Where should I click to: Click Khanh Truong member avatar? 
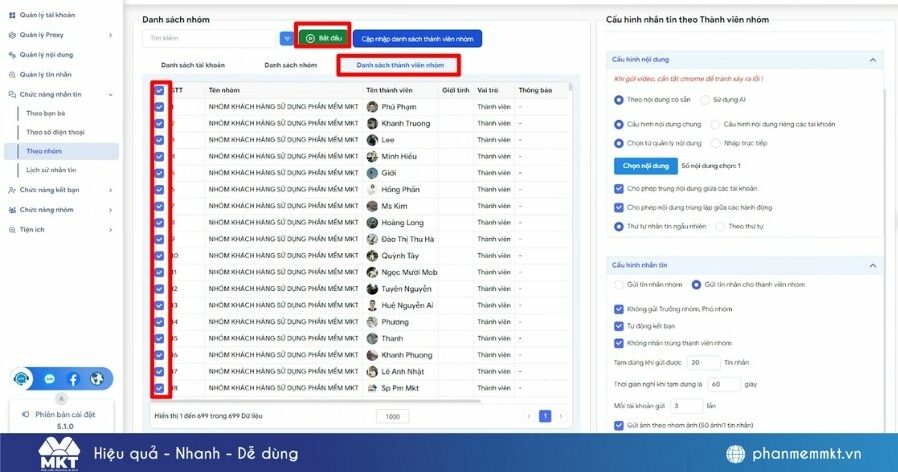click(372, 123)
